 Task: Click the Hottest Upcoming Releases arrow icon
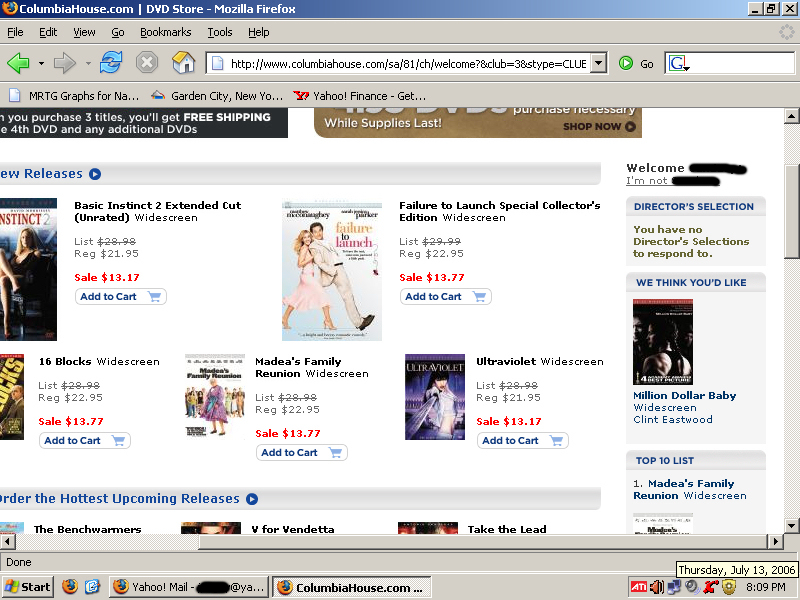(x=252, y=499)
